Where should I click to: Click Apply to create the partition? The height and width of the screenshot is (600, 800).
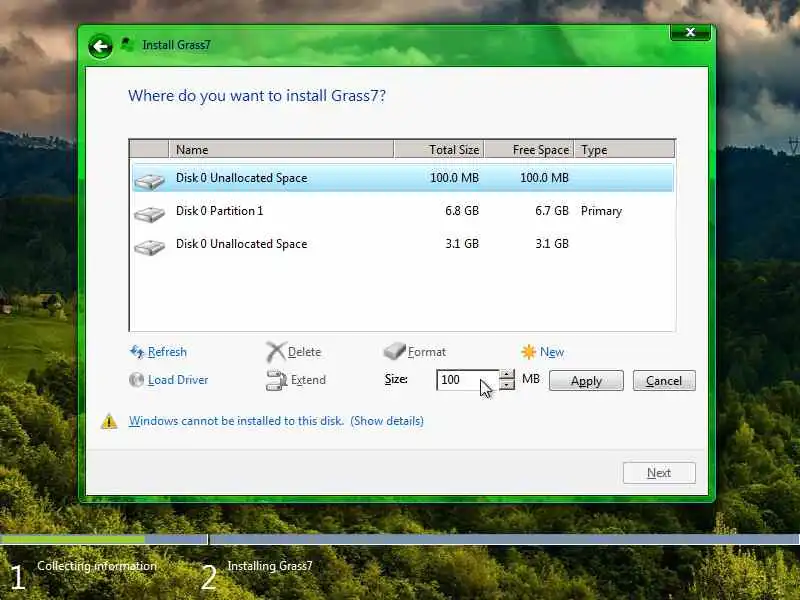coord(586,381)
